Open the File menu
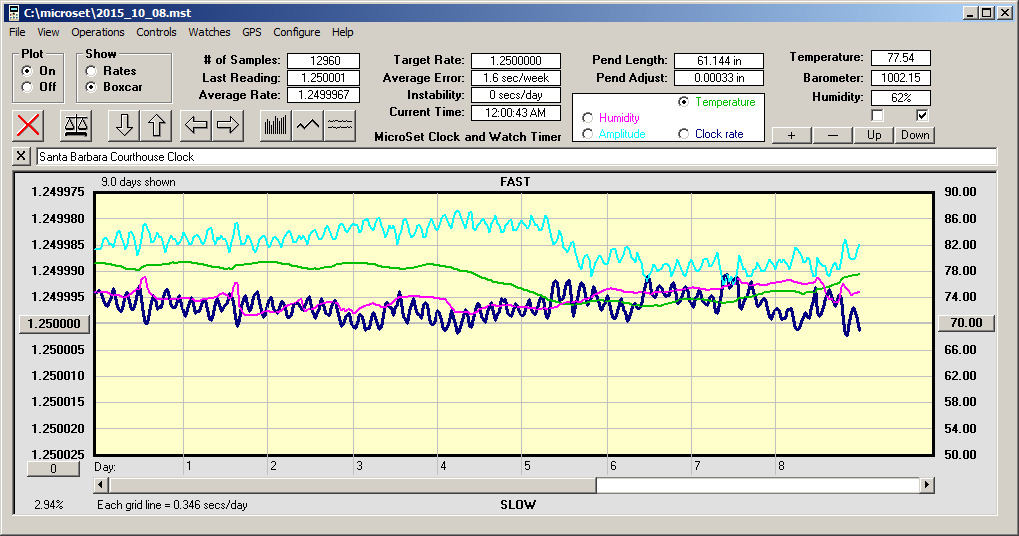 [18, 32]
